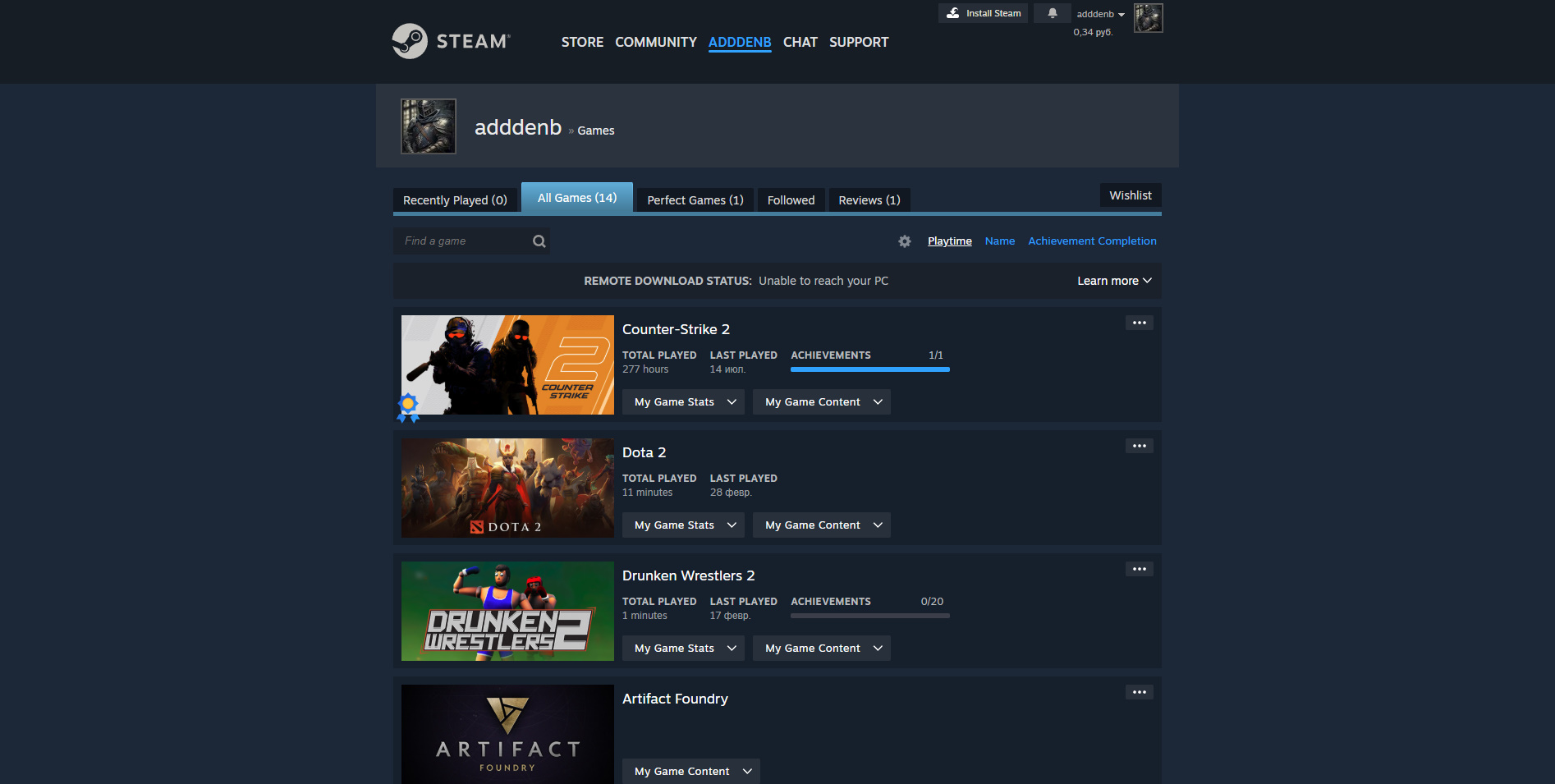
Task: Open the games list settings gear
Action: point(904,241)
